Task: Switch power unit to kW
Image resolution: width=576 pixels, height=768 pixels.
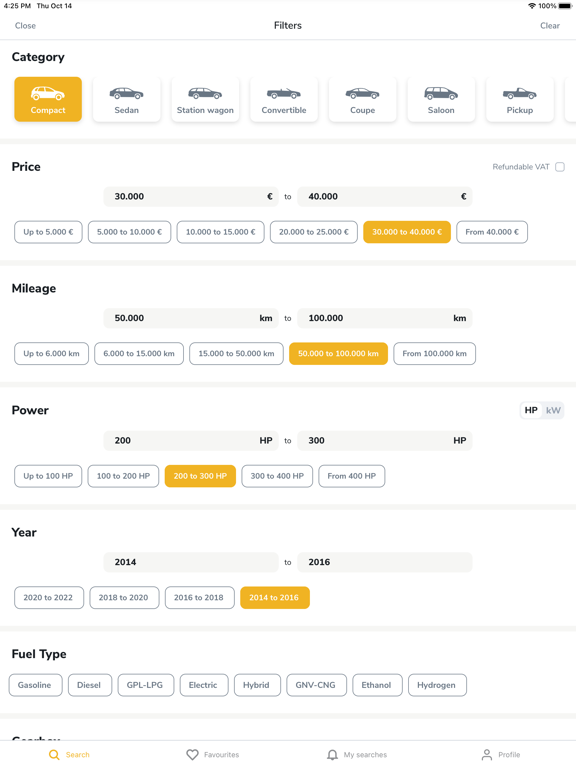Action: pyautogui.click(x=553, y=410)
